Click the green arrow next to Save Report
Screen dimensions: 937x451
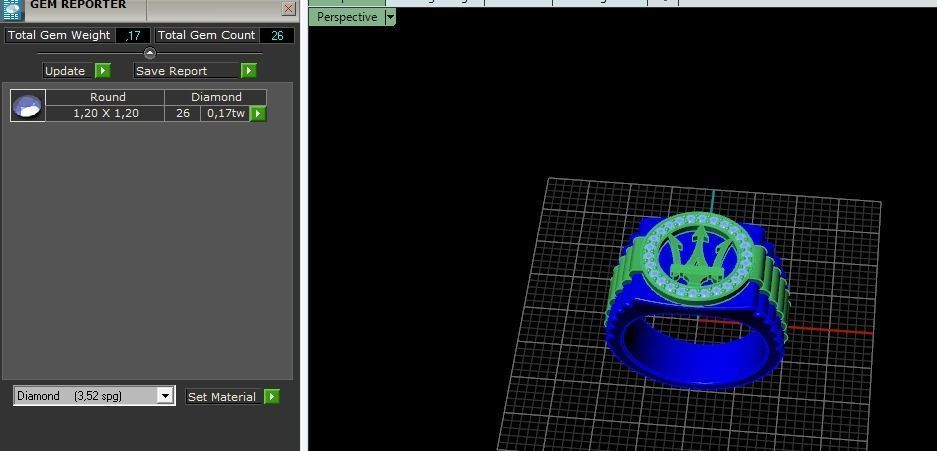tap(249, 71)
